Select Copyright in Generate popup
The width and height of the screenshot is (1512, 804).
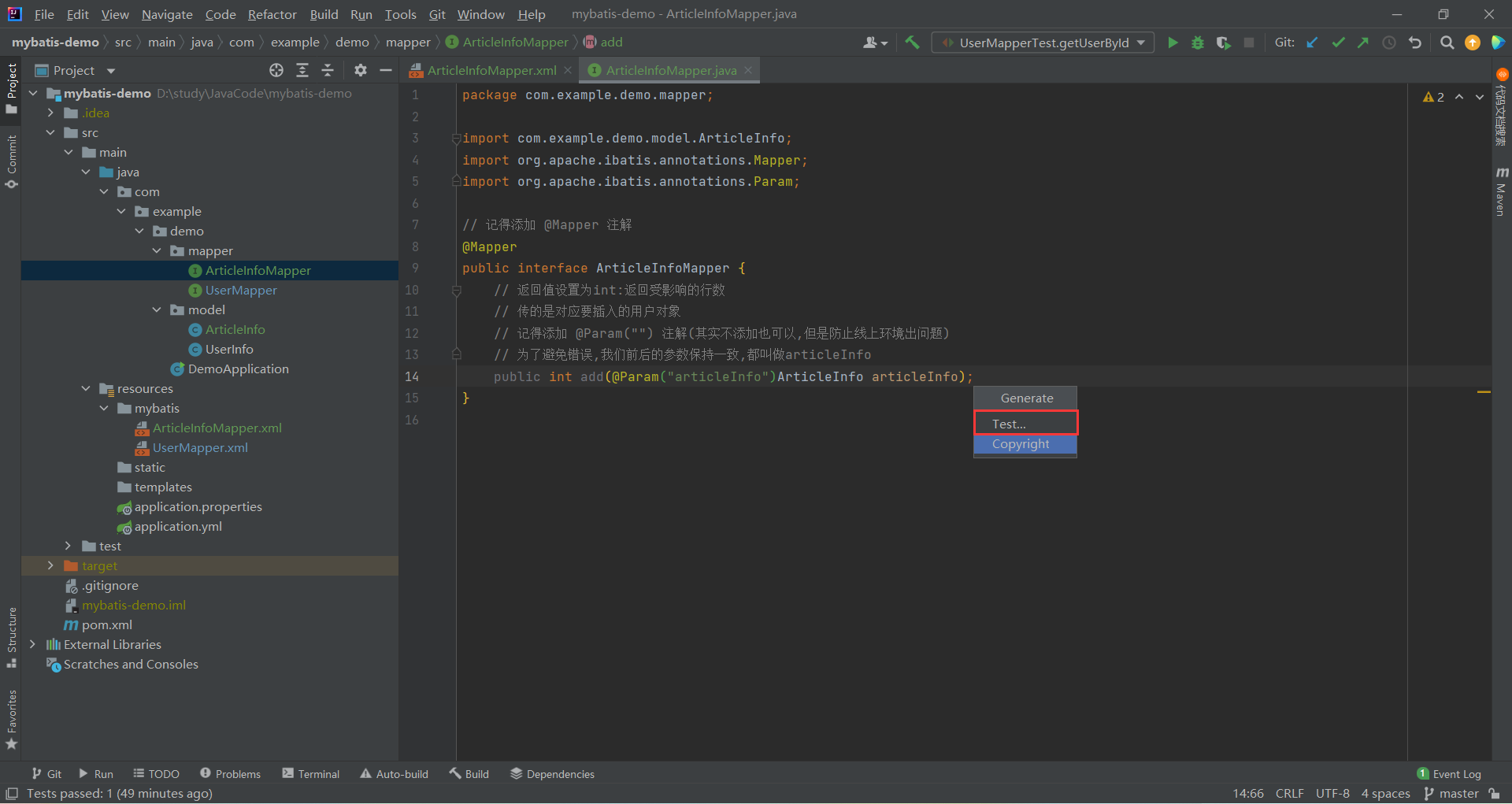click(1025, 444)
